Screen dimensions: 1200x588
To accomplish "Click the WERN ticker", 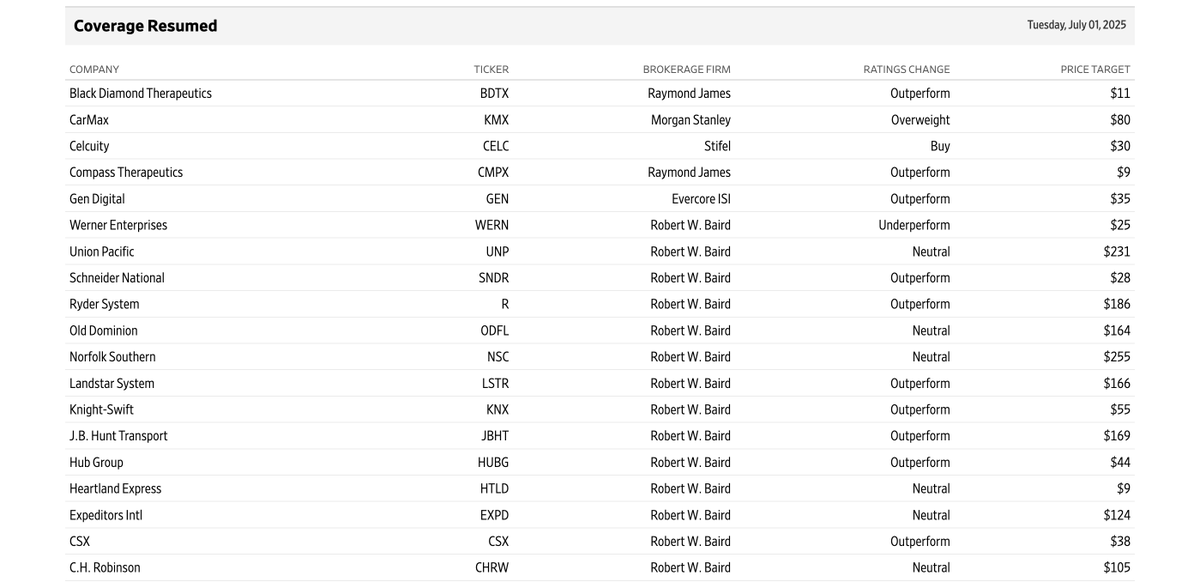I will tap(492, 225).
